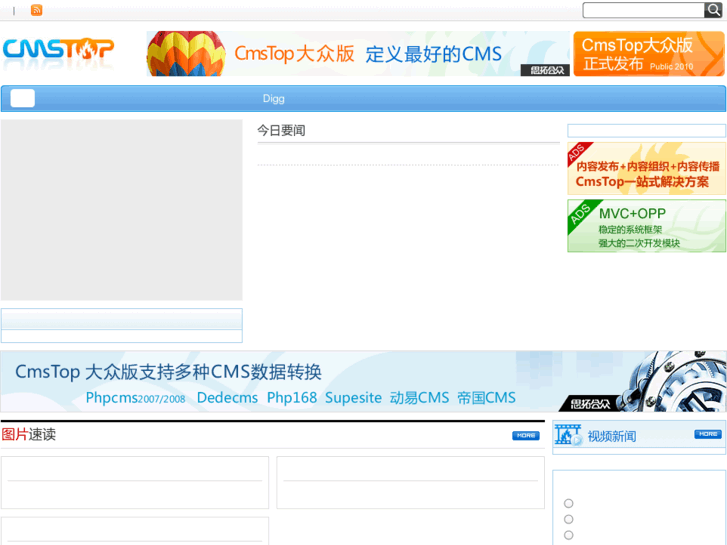The image size is (727, 545).
Task: Open the 视频新闻 section link
Action: (612, 436)
